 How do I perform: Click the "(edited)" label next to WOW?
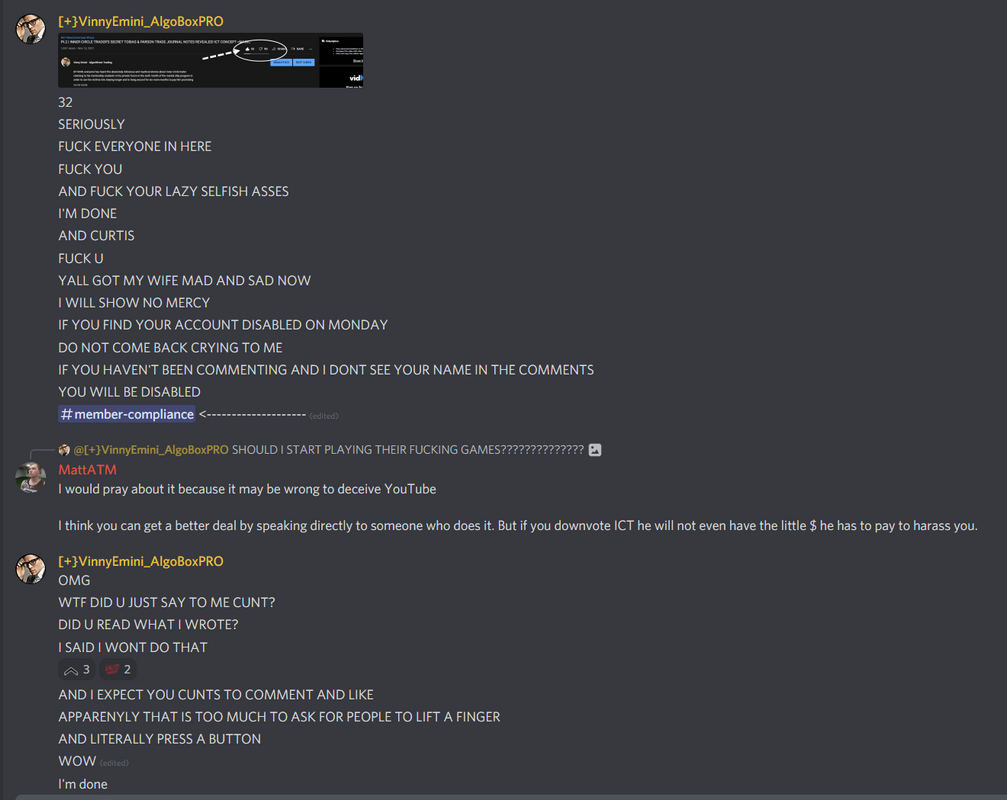click(x=114, y=763)
